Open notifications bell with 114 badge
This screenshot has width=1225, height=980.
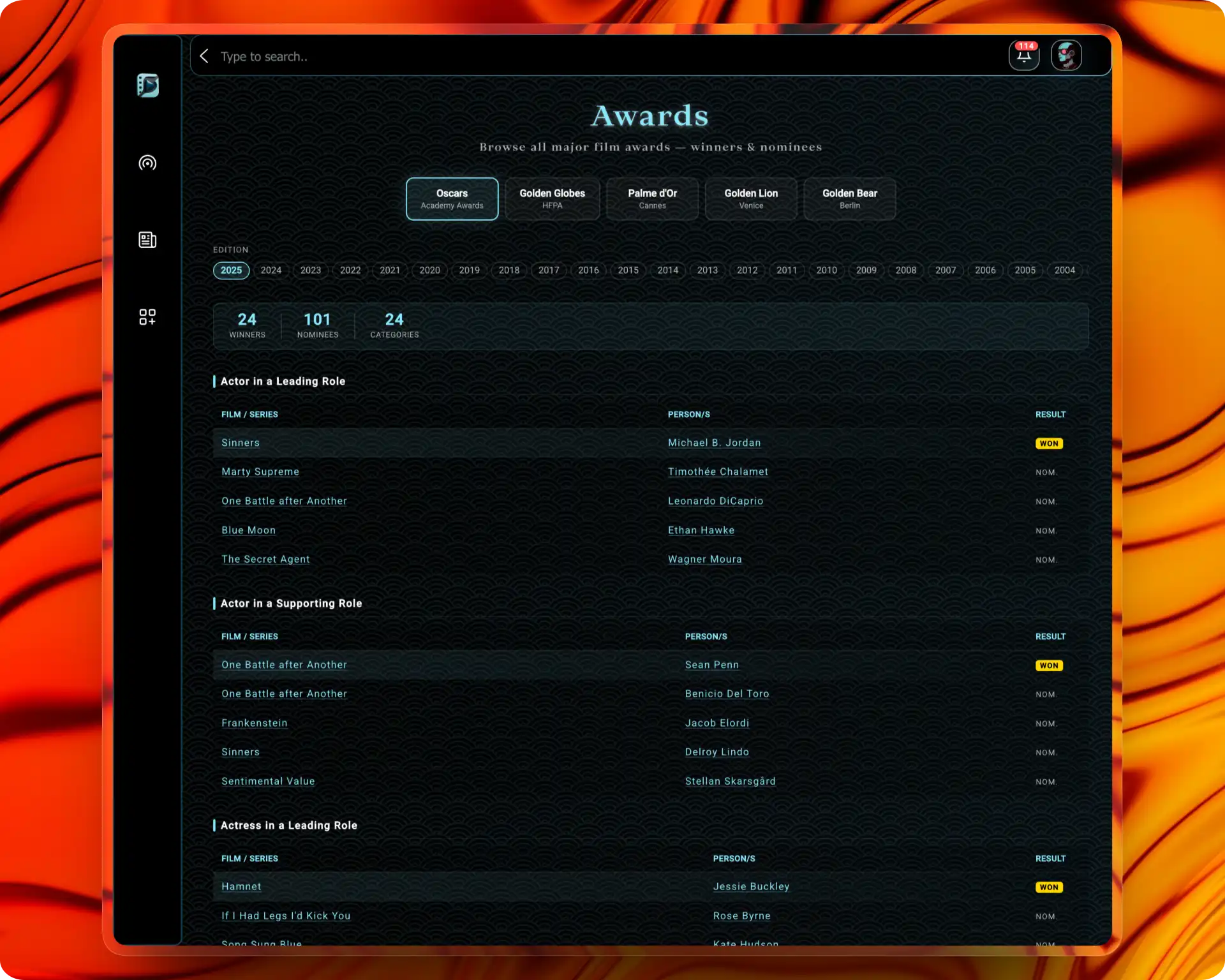tap(1023, 56)
